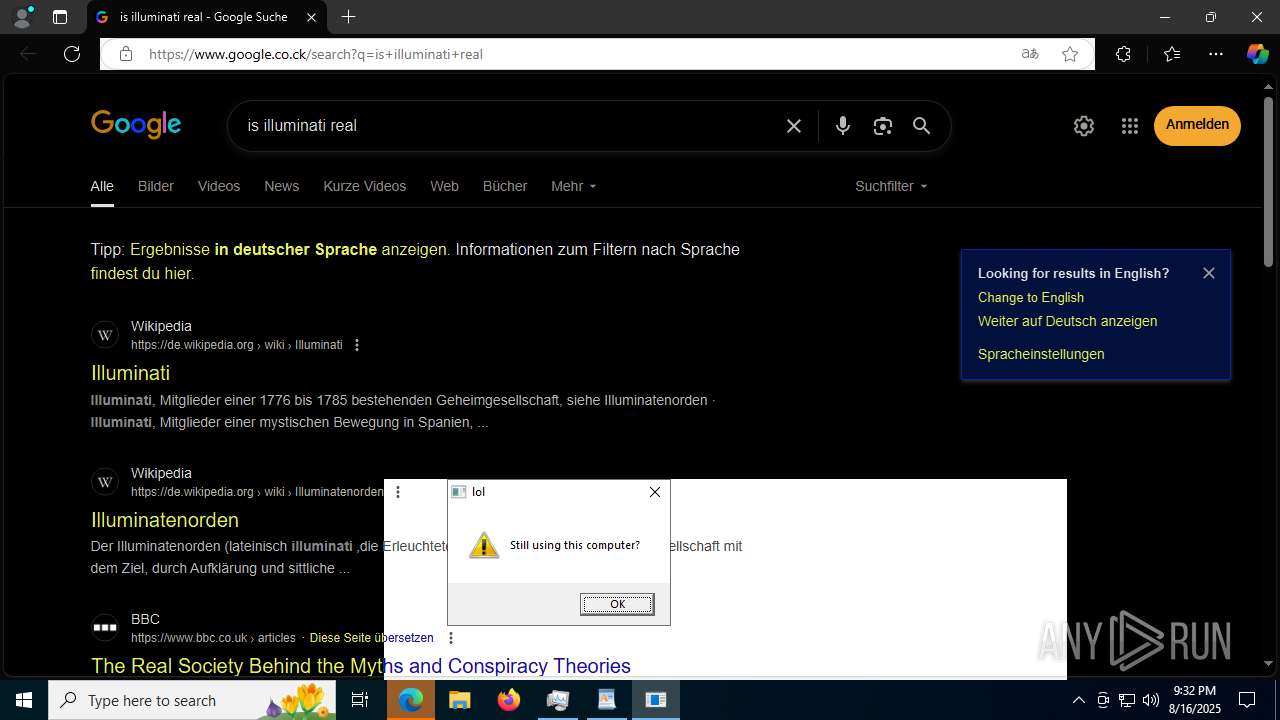Open more options for BBC result
The width and height of the screenshot is (1280, 720).
click(x=451, y=638)
